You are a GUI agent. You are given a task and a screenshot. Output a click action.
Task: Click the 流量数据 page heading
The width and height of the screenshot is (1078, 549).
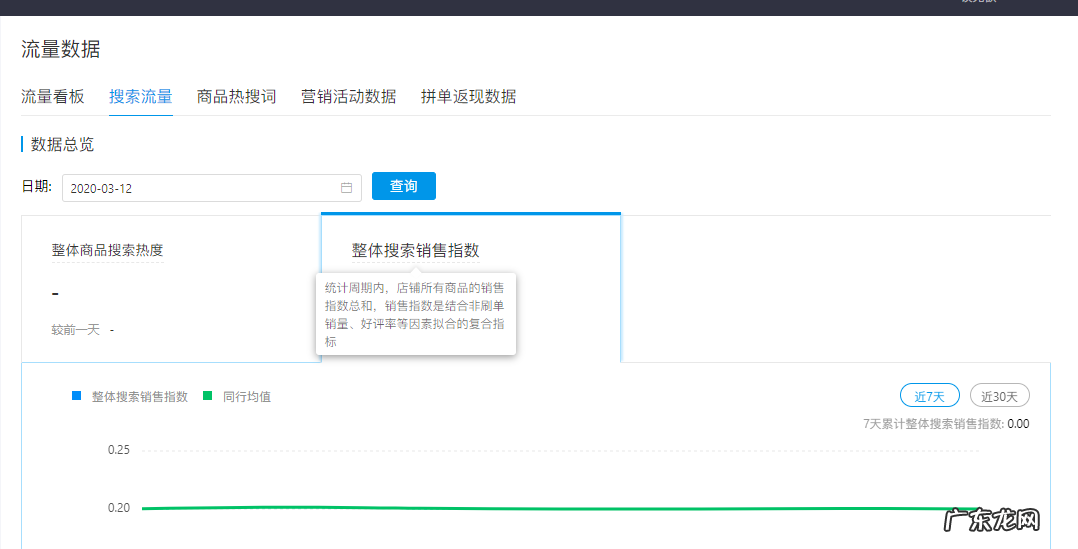(60, 49)
